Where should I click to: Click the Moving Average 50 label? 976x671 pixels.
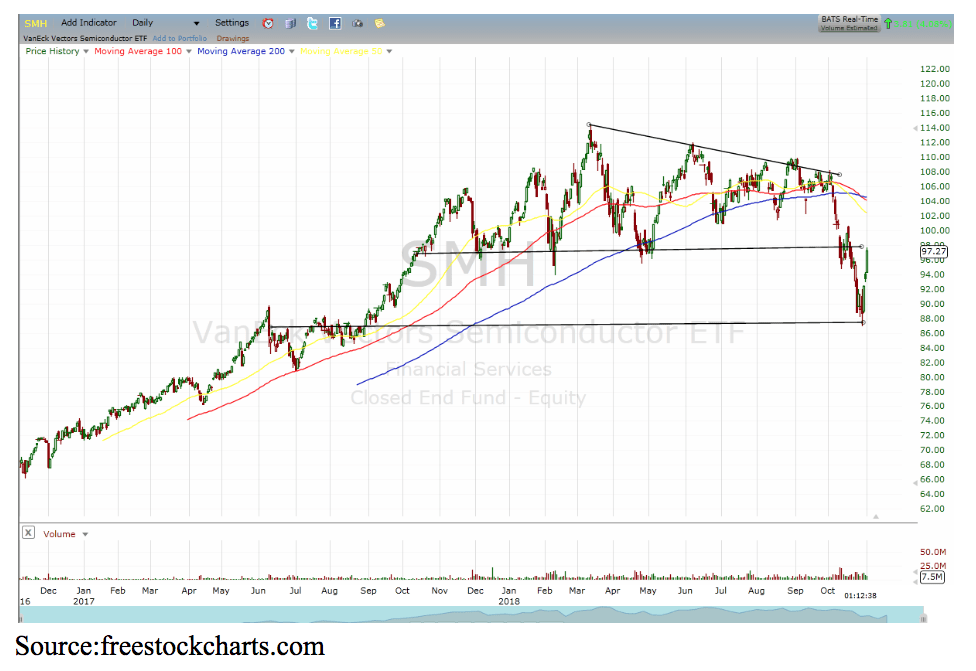(x=341, y=51)
